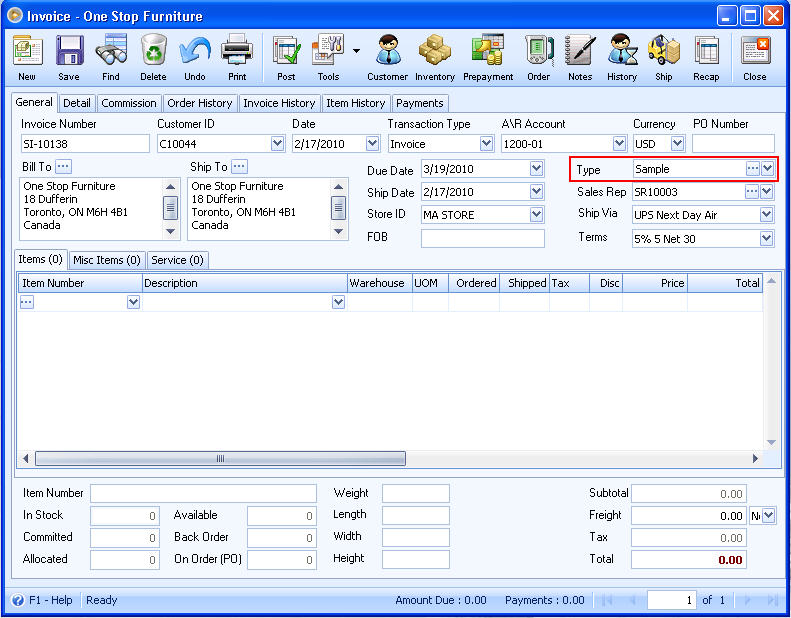Click the New invoice toolbar icon
The height and width of the screenshot is (618, 791).
27,51
